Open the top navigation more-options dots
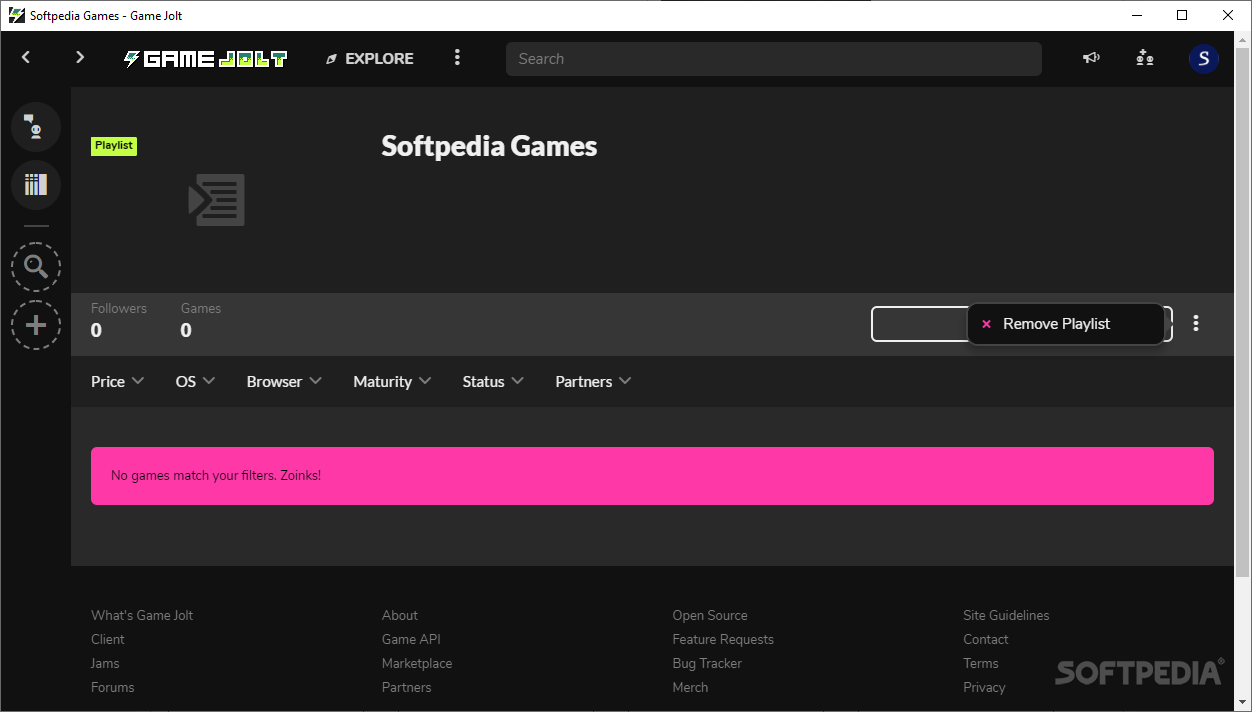 [x=457, y=58]
